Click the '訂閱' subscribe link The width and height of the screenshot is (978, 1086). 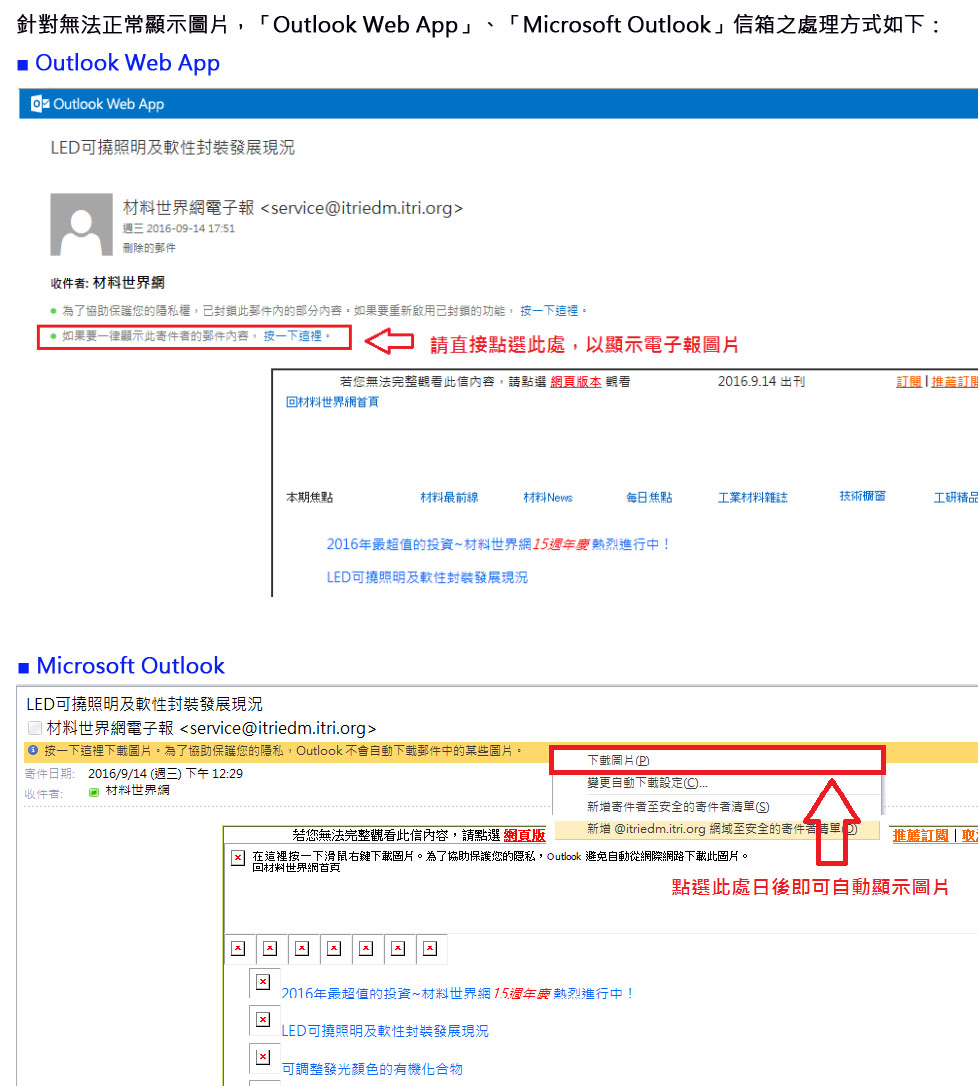909,382
